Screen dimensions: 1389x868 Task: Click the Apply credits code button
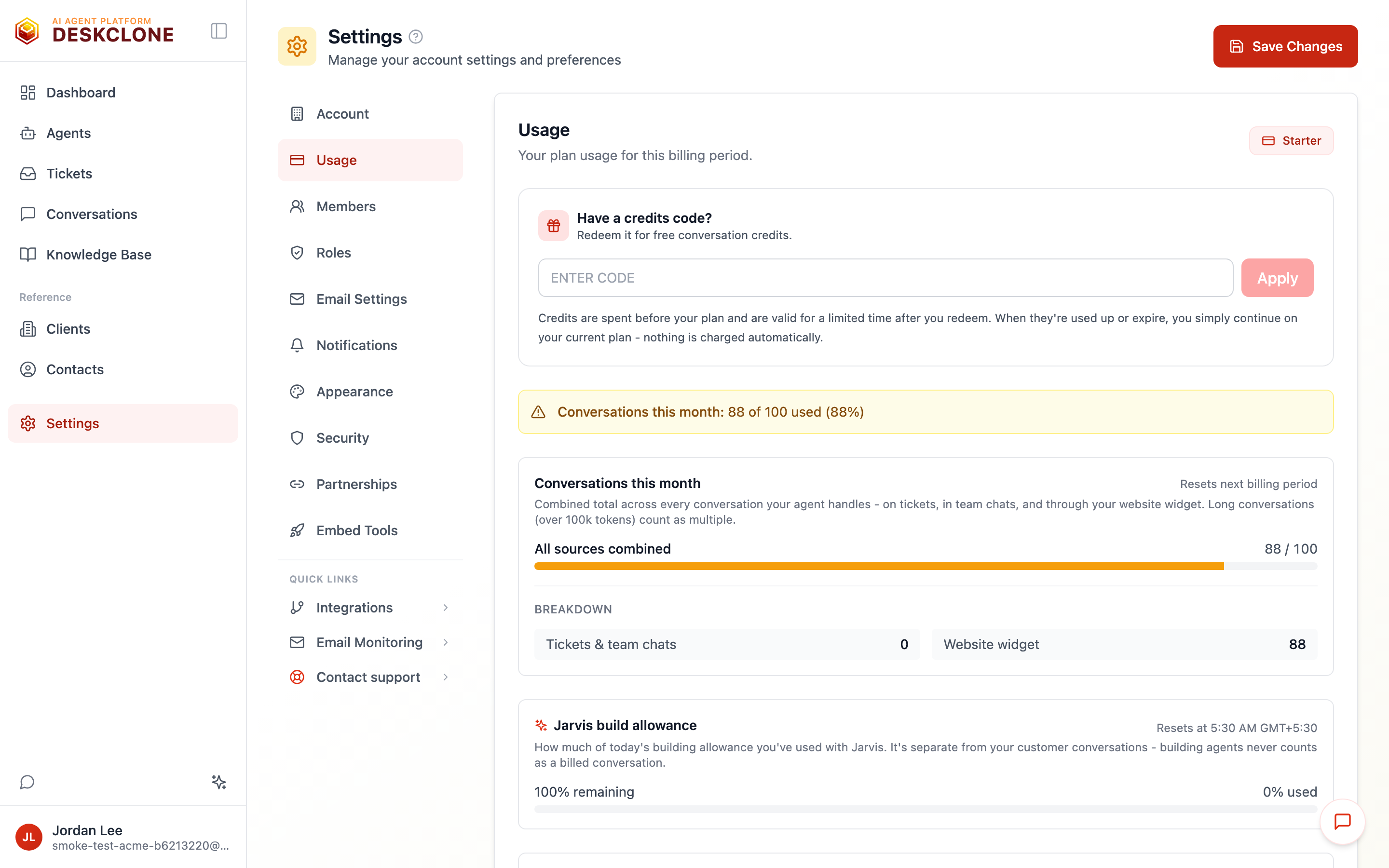pos(1277,278)
